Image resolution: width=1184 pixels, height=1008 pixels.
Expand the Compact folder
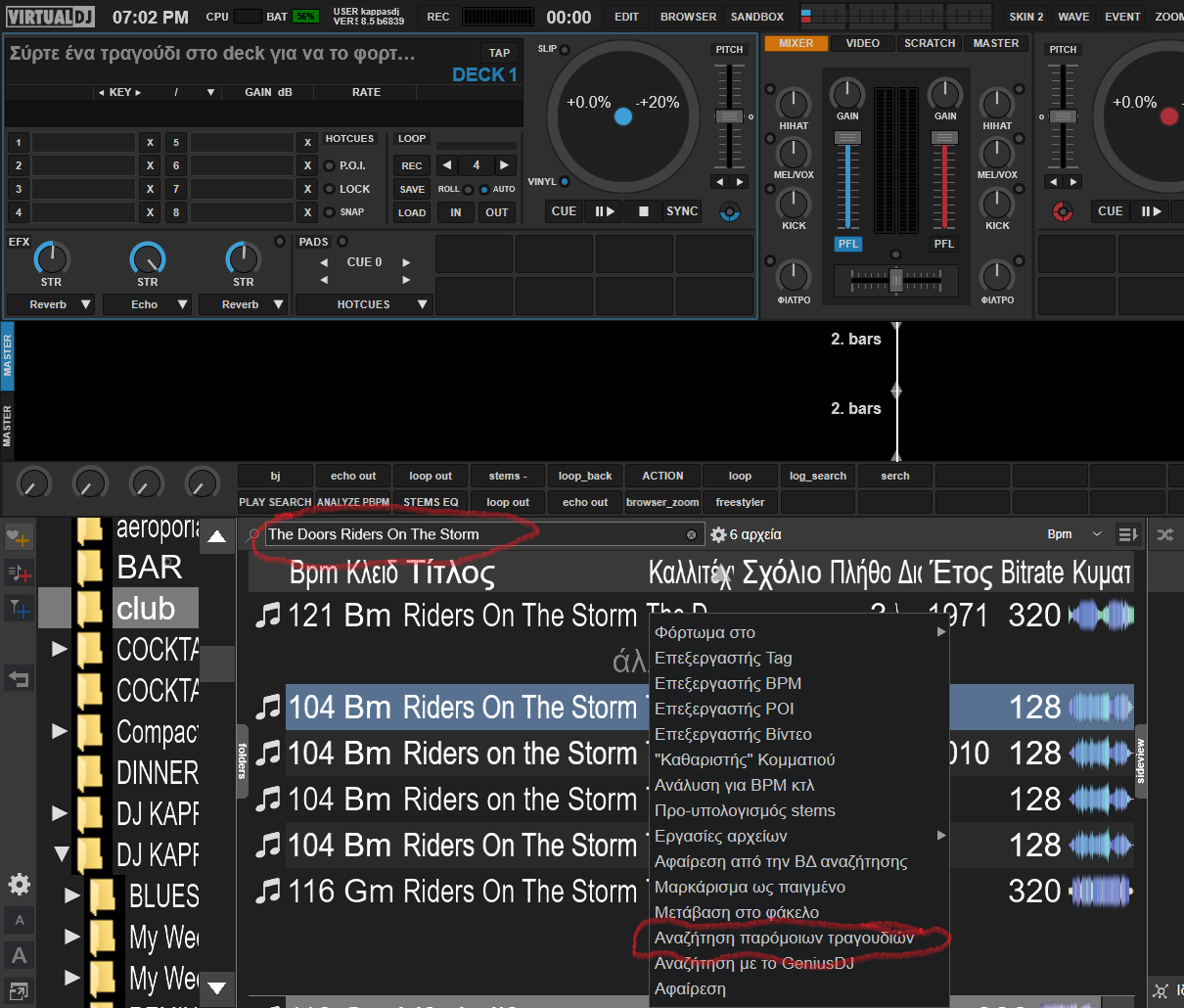(60, 730)
